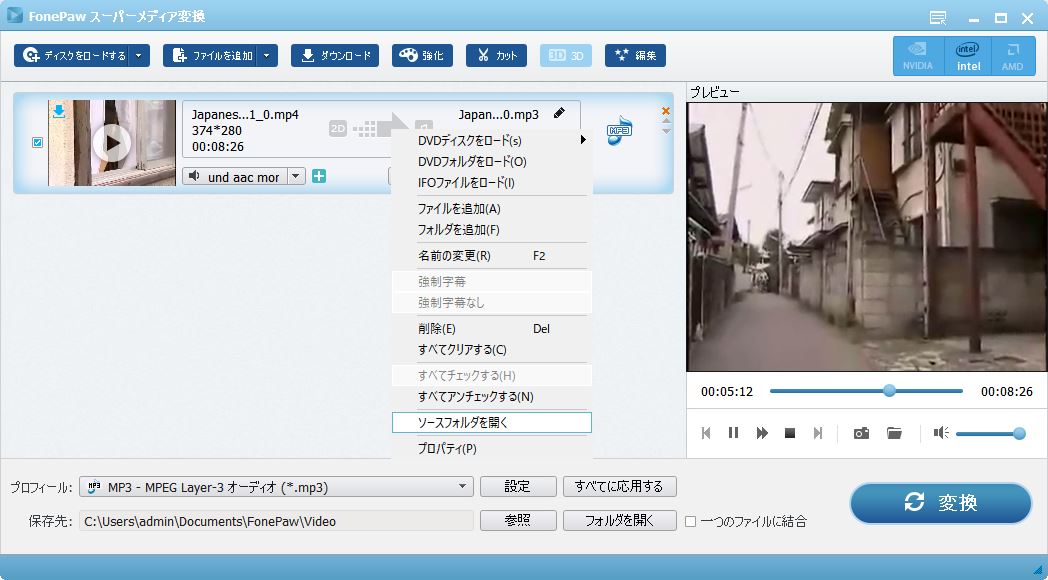
Task: Take a snapshot with the camera icon
Action: point(862,433)
